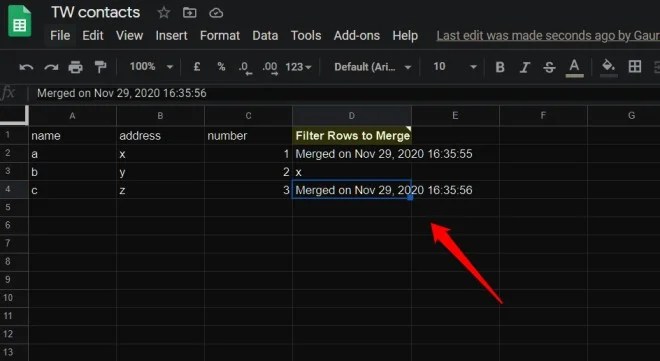Image resolution: width=660 pixels, height=361 pixels.
Task: Click the Redo arrow
Action: pos(51,67)
